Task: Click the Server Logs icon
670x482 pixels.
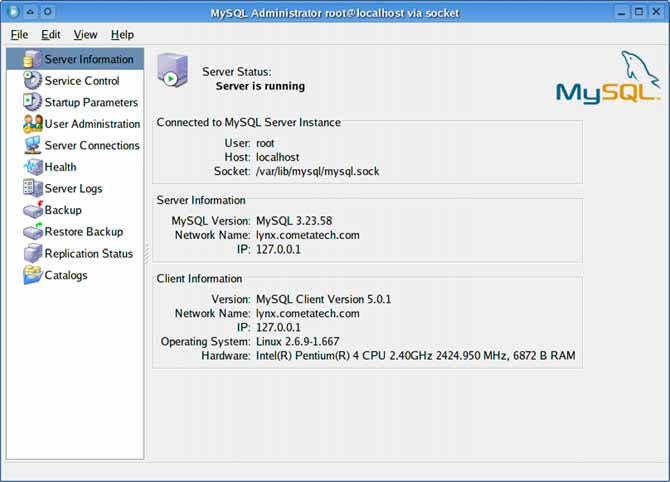Action: click(x=32, y=189)
